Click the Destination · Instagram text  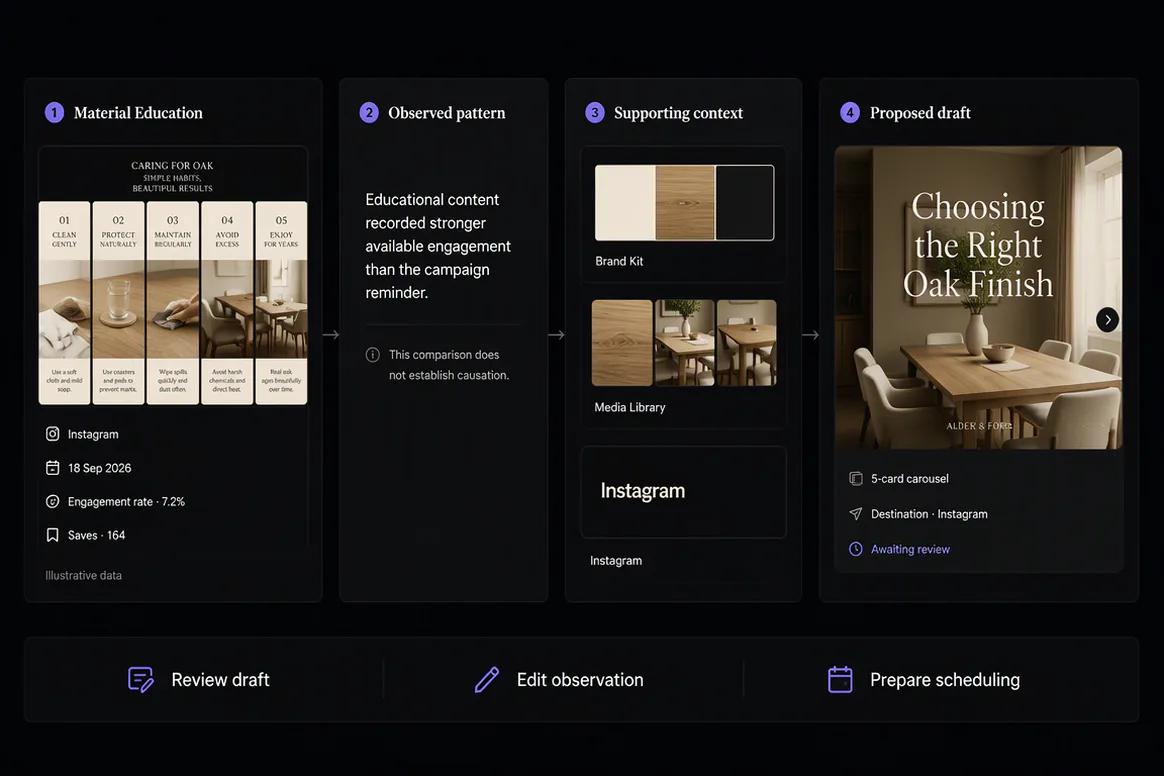point(929,514)
